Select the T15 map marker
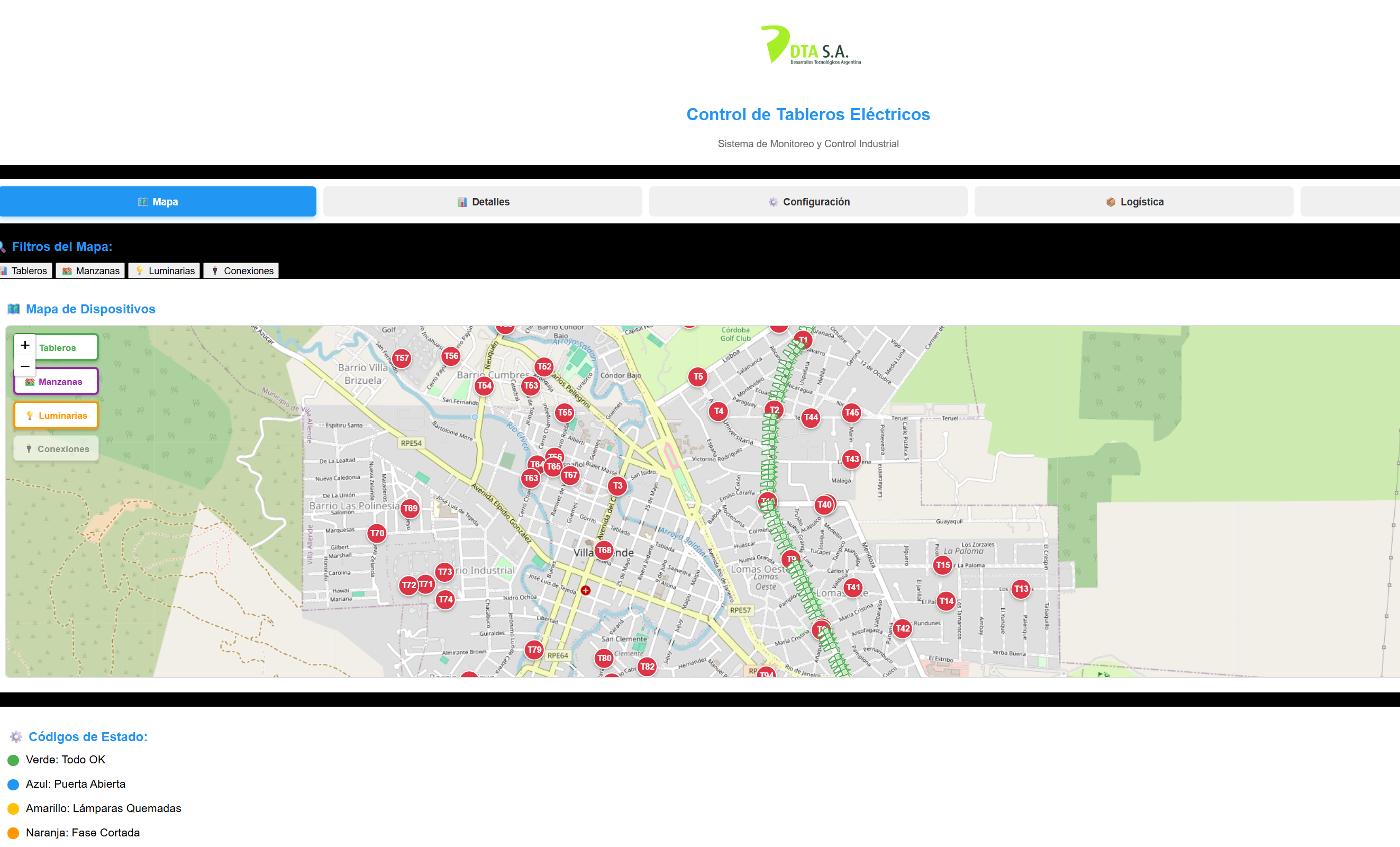The height and width of the screenshot is (847, 1400). click(943, 564)
